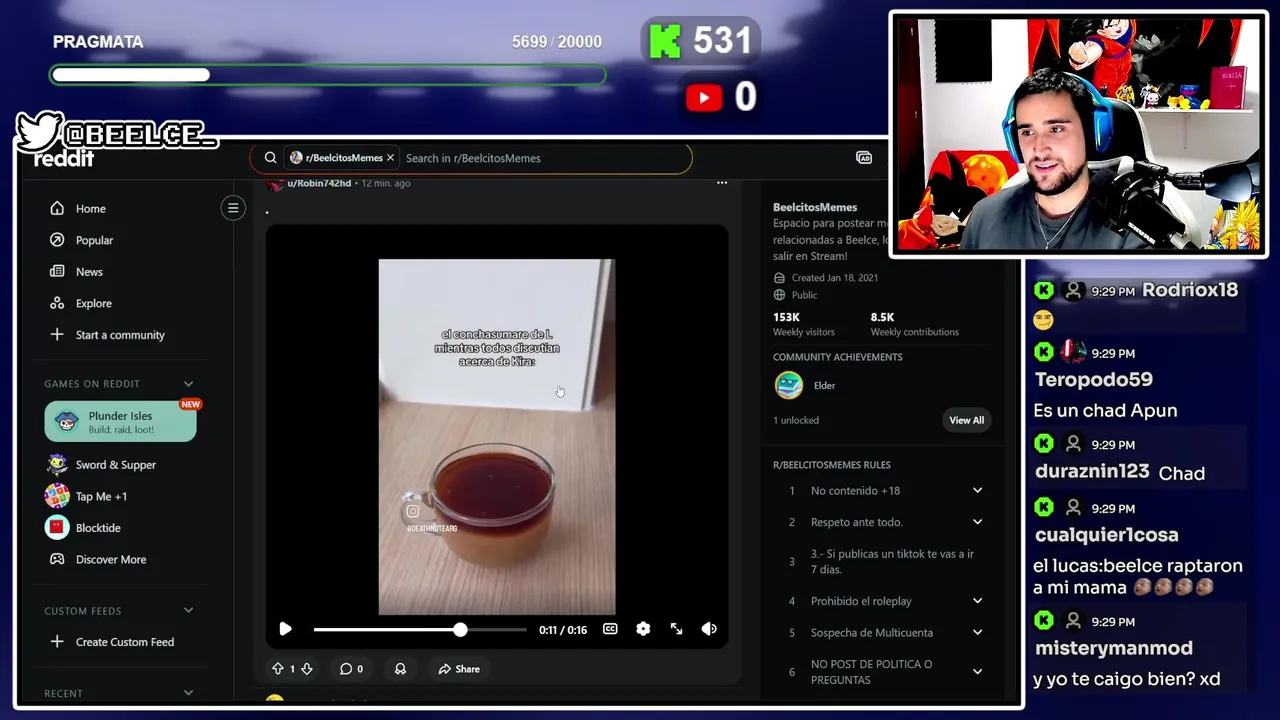Click chat username duraznin123
The image size is (1280, 720).
1093,471
